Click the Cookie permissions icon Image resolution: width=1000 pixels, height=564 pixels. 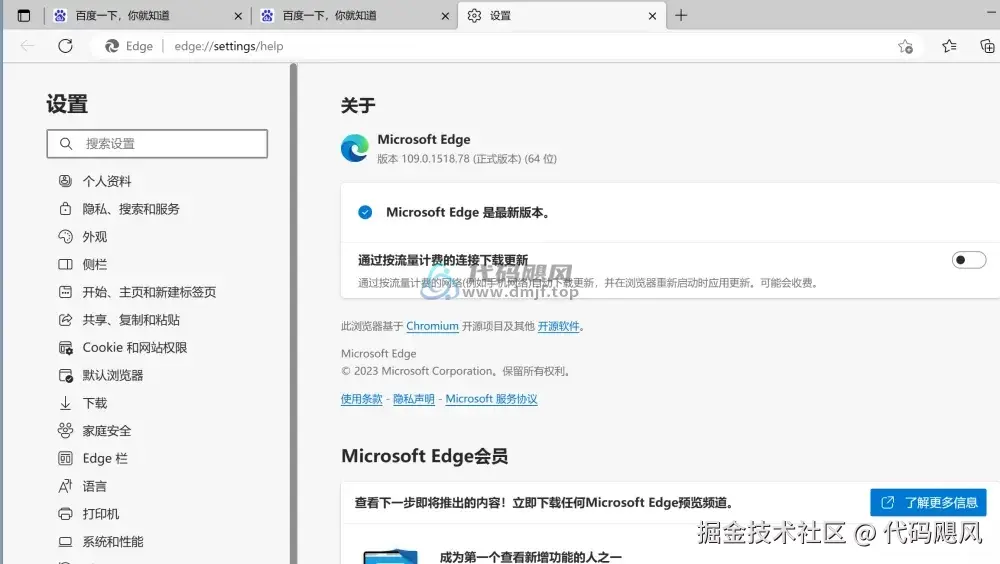(x=65, y=348)
